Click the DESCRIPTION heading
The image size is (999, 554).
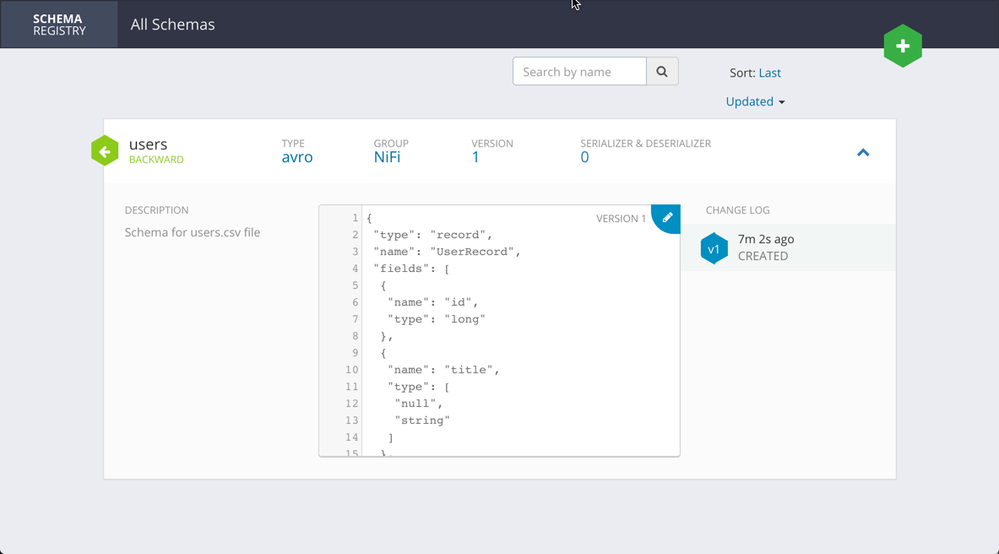click(x=156, y=210)
